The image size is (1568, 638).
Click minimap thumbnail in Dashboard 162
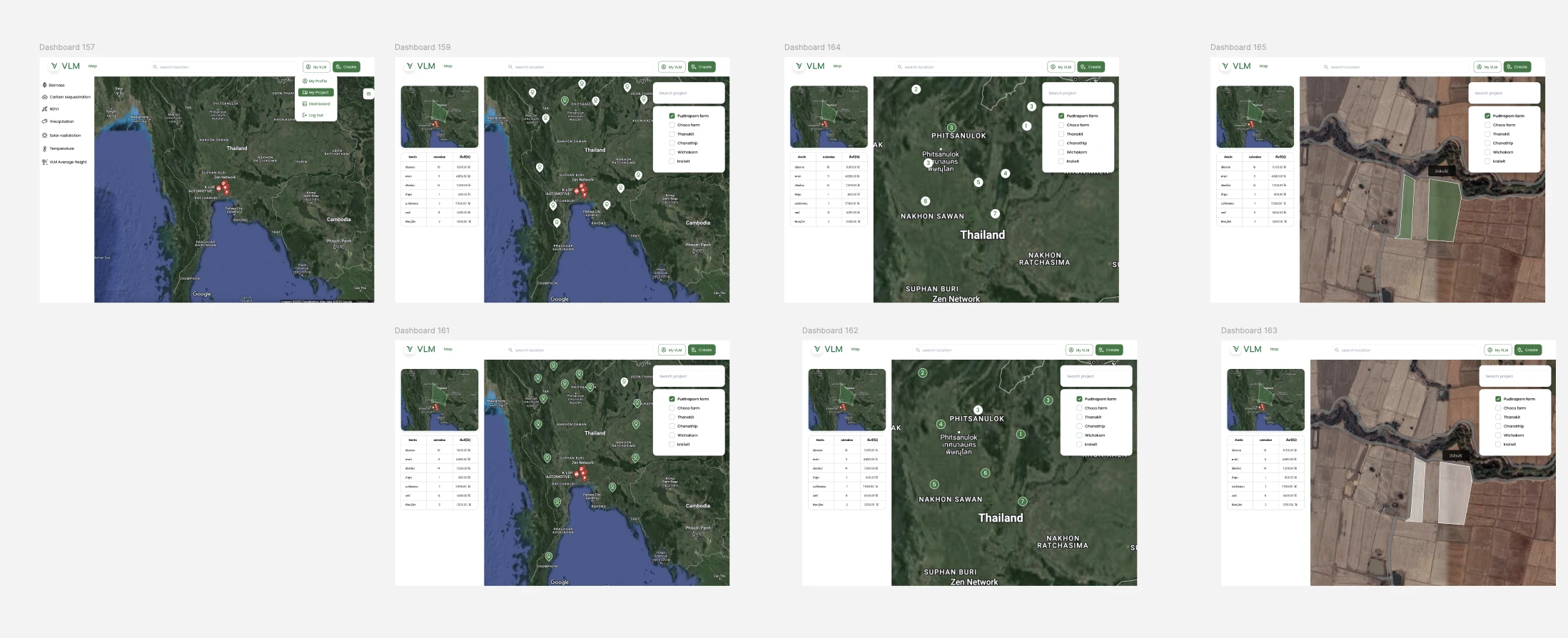846,400
